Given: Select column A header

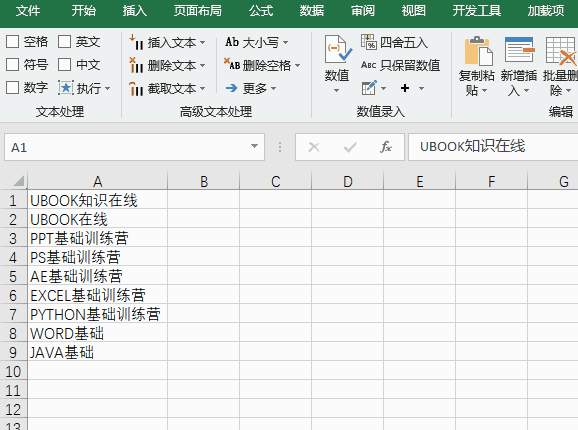Looking at the screenshot, I should point(97,181).
